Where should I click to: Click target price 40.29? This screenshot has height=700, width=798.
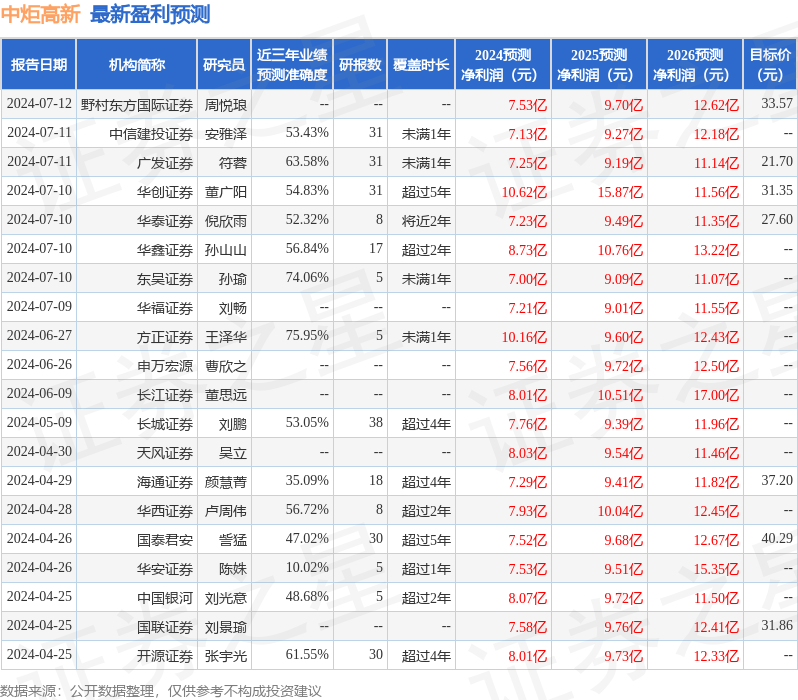777,539
